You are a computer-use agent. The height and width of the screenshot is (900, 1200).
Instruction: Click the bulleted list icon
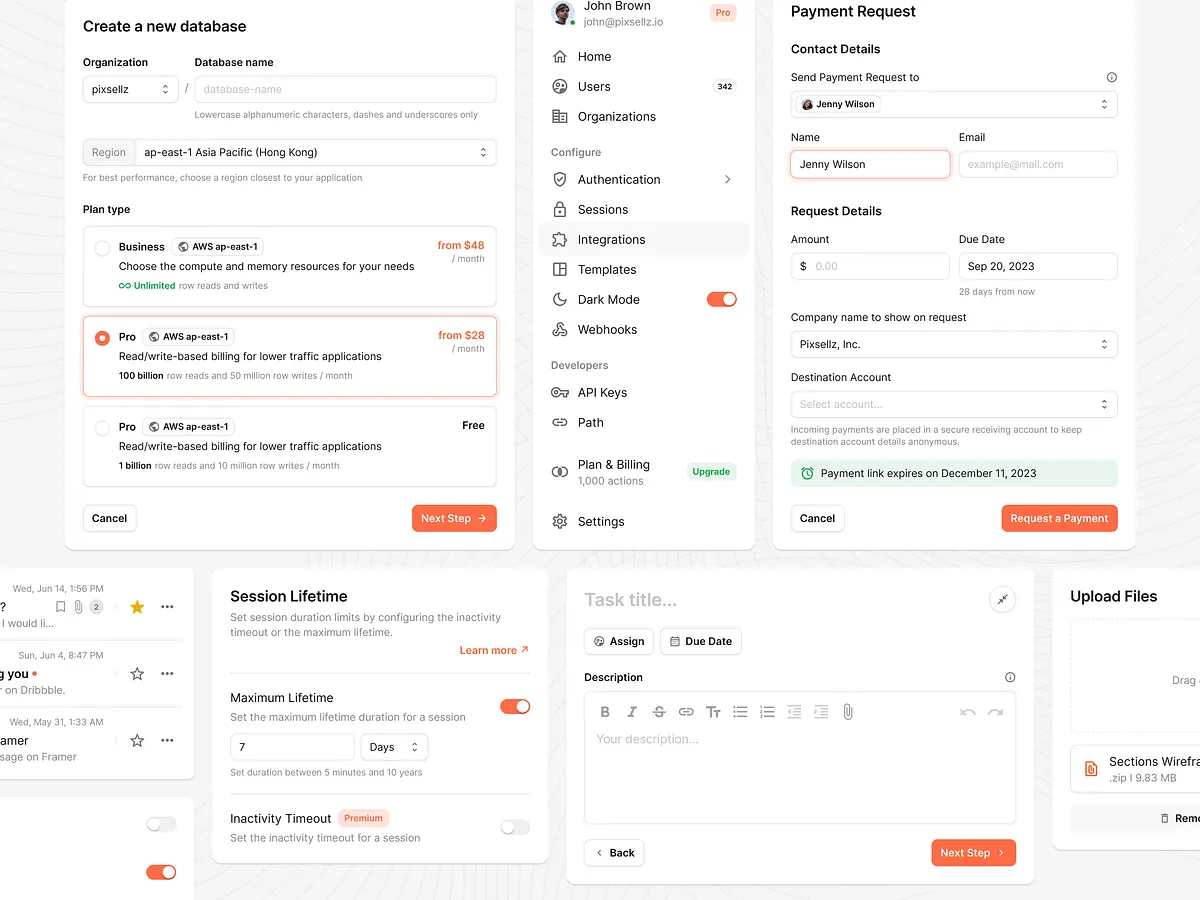(740, 711)
